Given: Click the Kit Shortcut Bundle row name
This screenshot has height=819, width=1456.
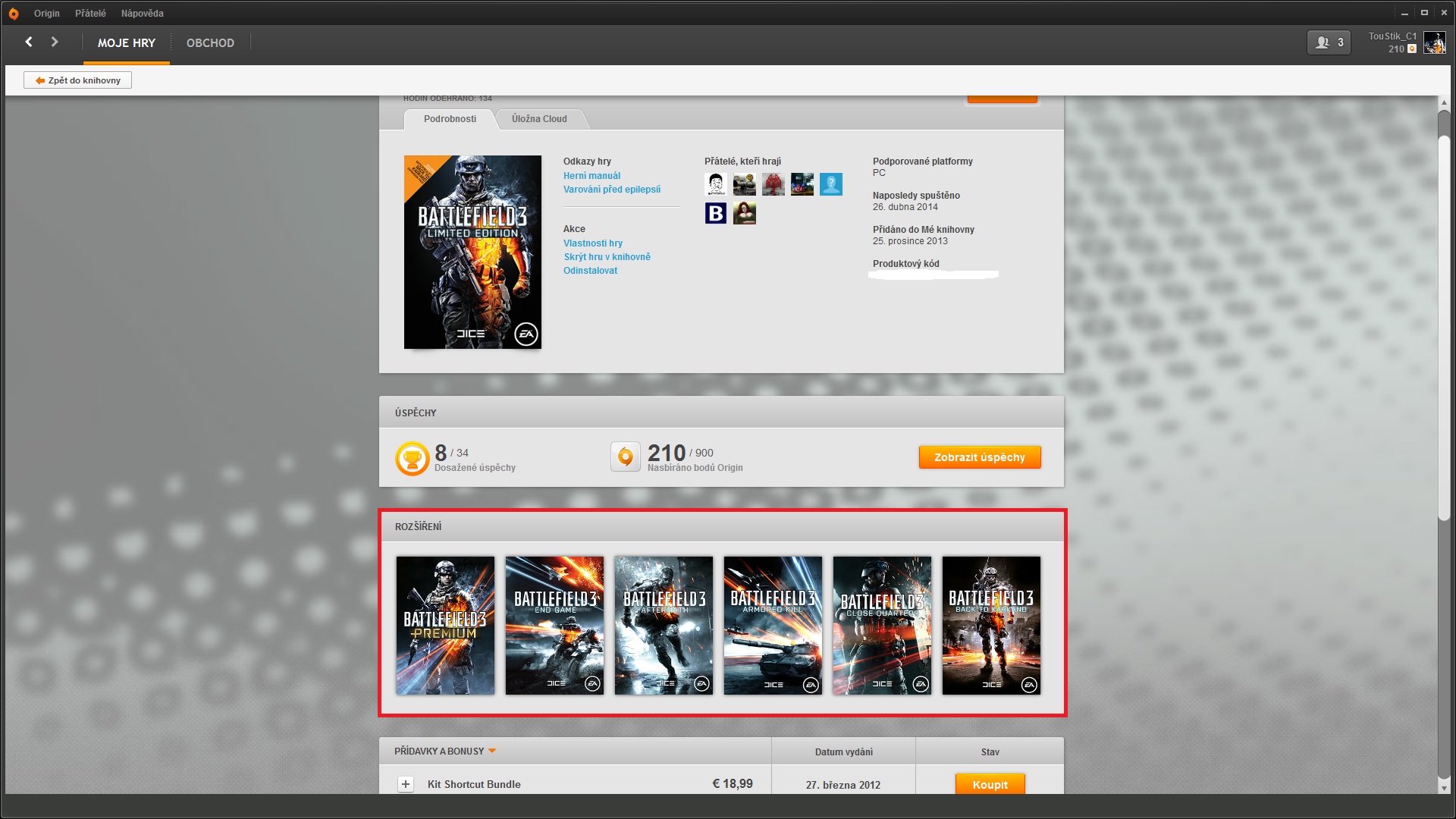Looking at the screenshot, I should [x=474, y=784].
